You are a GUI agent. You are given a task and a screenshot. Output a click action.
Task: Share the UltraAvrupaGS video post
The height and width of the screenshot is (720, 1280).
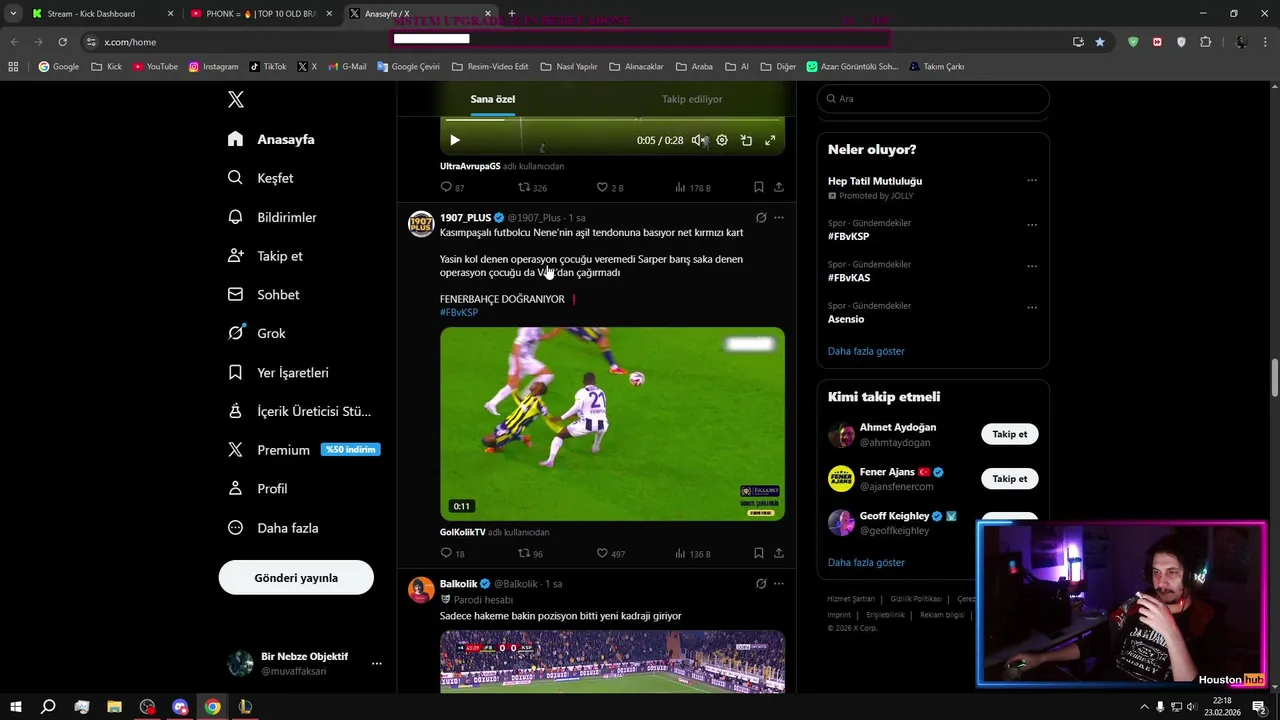[x=779, y=187]
